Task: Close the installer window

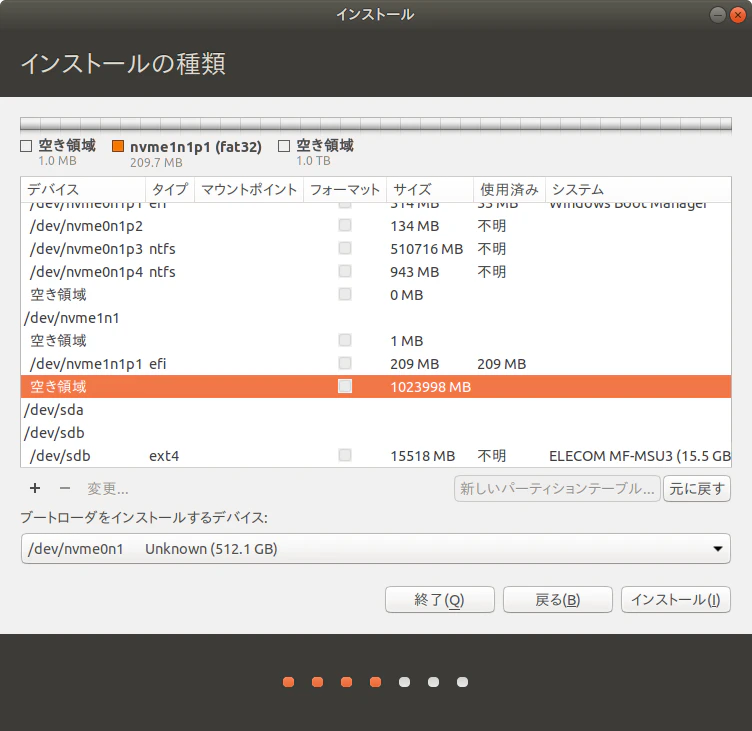Action: (x=737, y=15)
